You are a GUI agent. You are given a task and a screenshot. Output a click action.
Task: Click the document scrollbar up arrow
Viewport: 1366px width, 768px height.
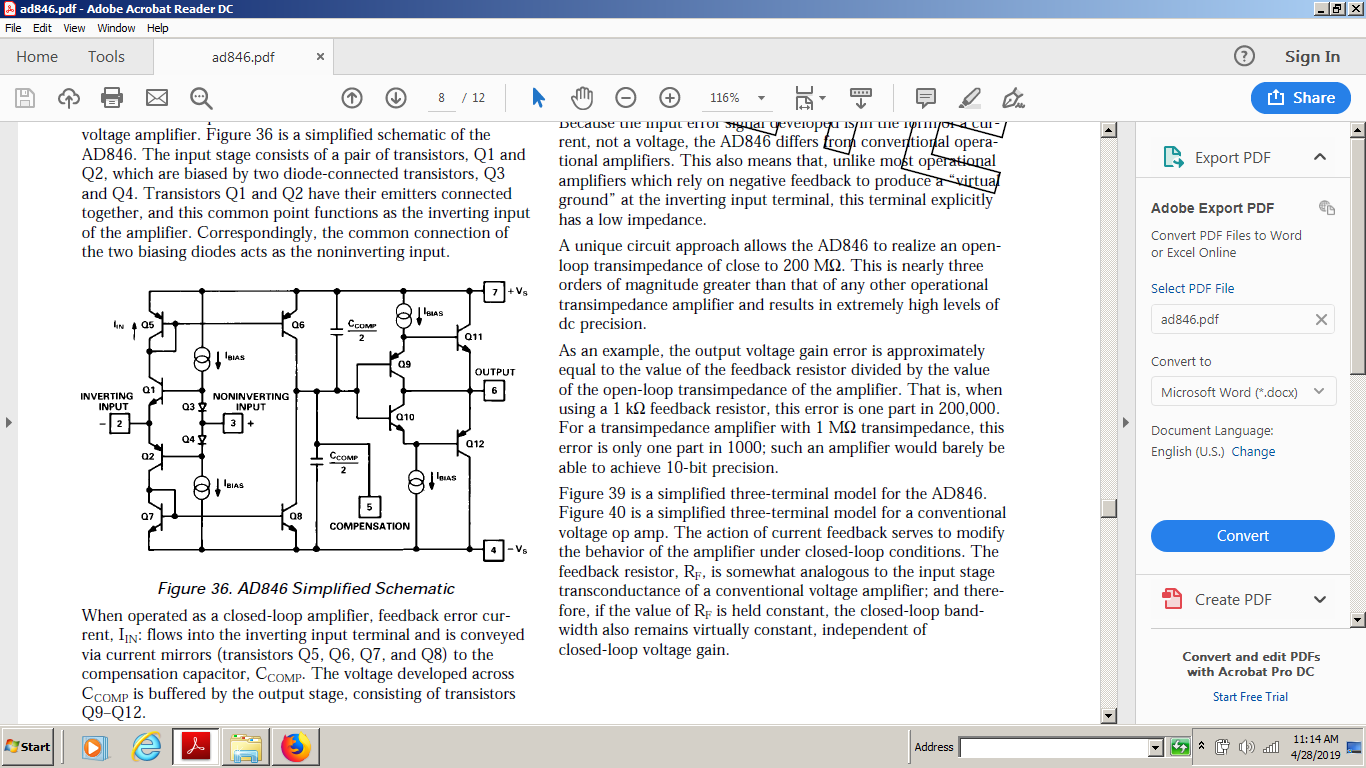[1108, 130]
